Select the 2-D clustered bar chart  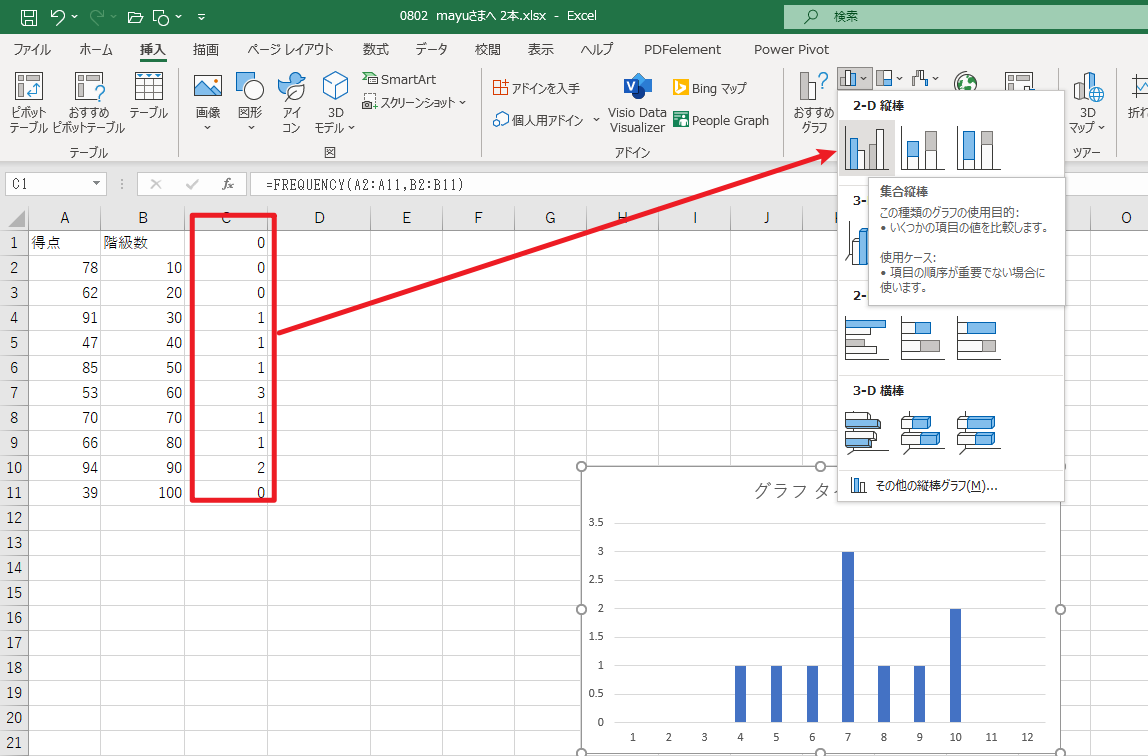click(866, 339)
